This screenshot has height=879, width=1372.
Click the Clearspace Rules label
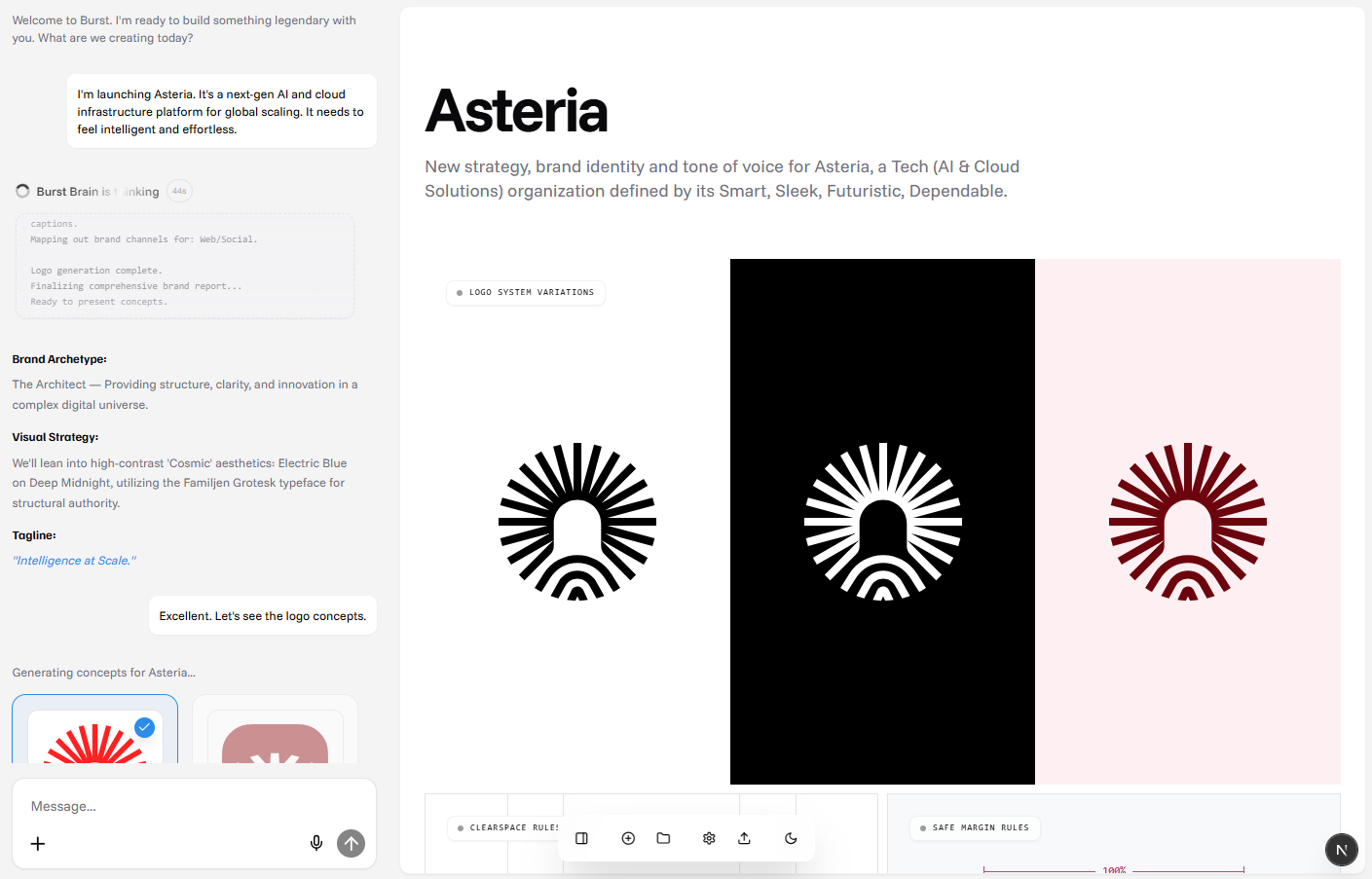tap(506, 828)
